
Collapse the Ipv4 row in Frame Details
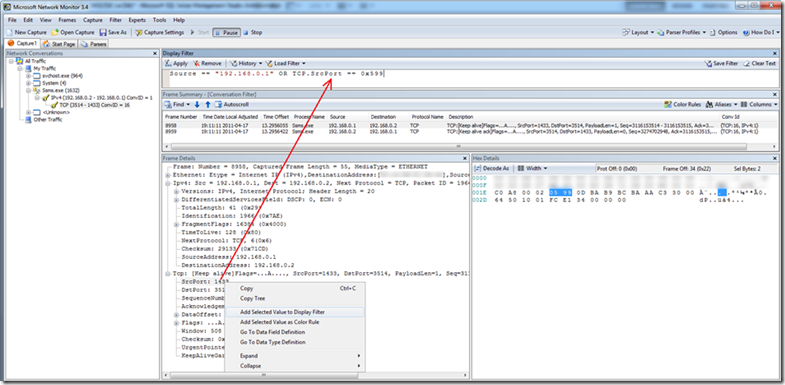tap(168, 183)
